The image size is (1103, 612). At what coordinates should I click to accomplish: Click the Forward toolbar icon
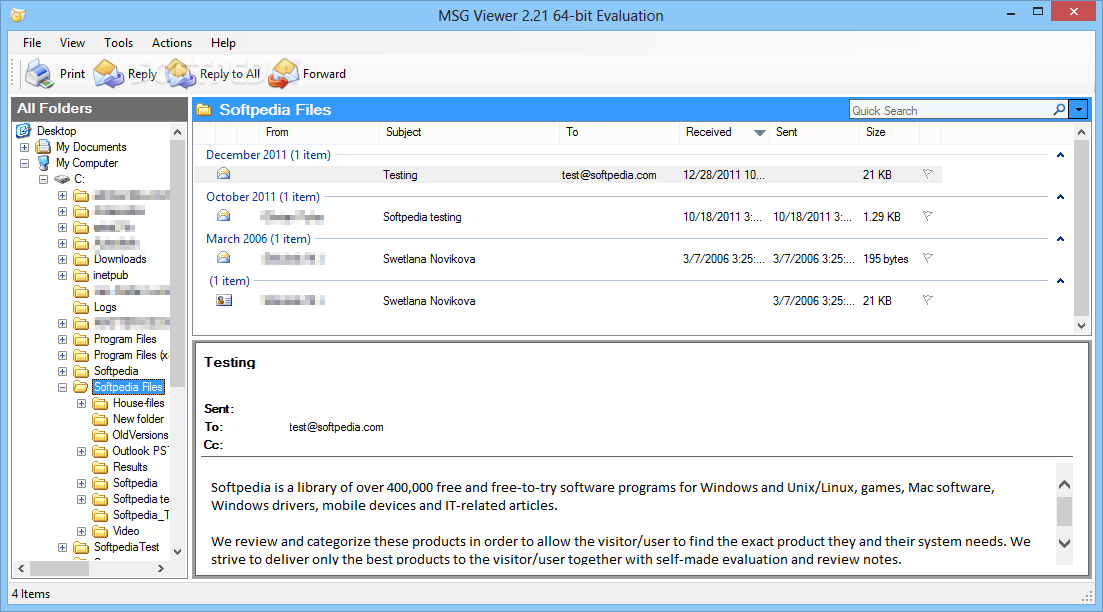pyautogui.click(x=284, y=73)
